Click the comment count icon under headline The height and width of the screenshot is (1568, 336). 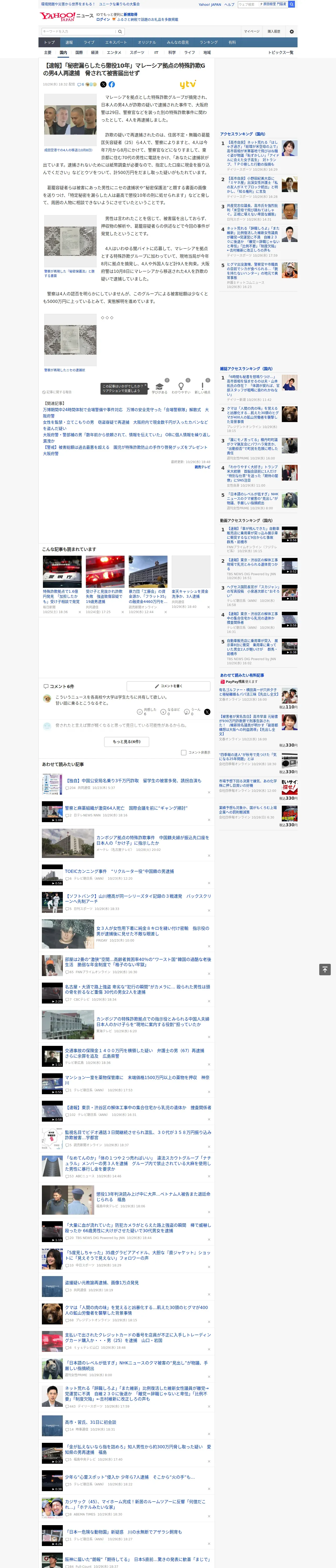tap(81, 85)
